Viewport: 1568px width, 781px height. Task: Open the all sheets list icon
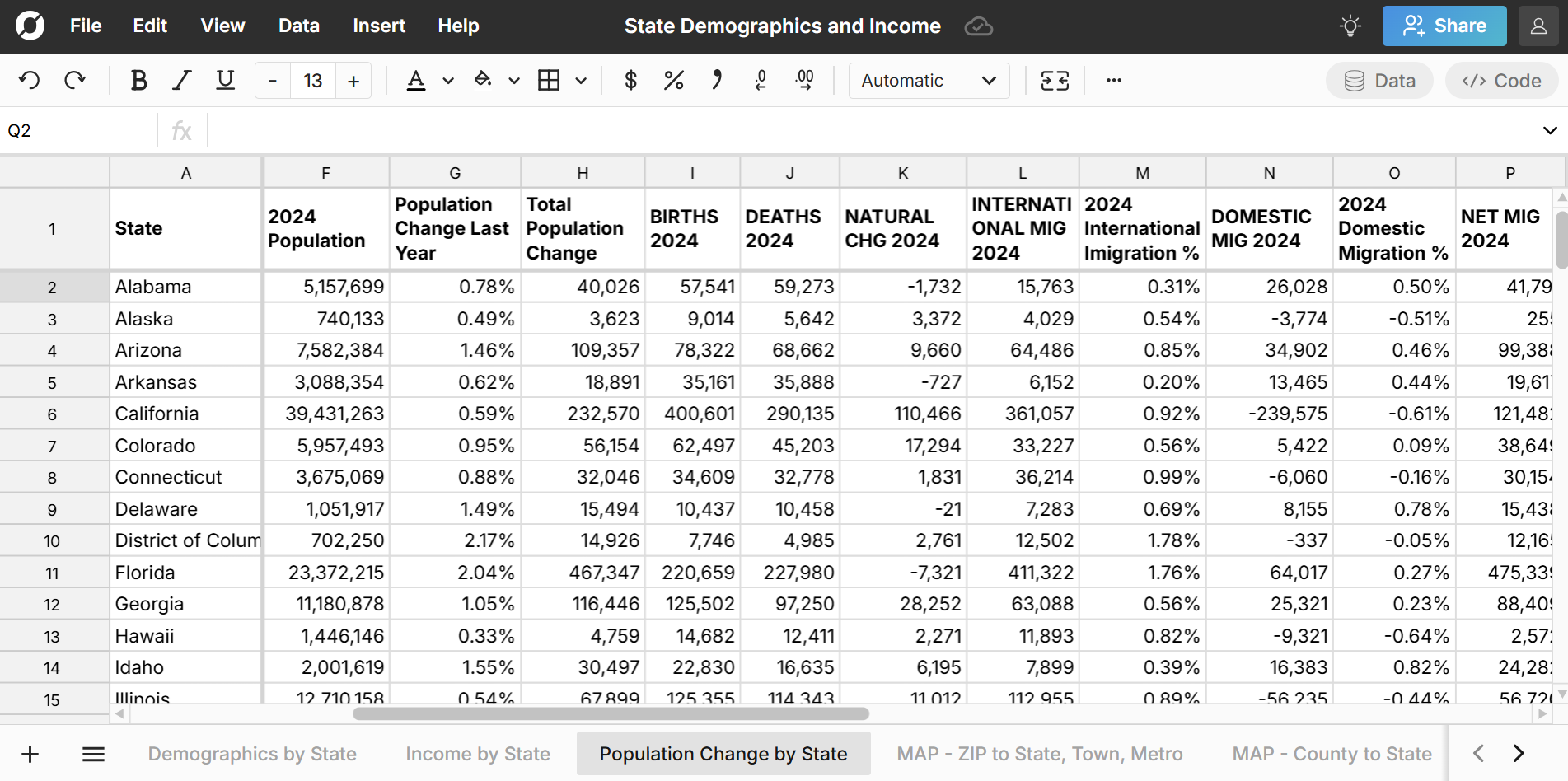[x=93, y=754]
